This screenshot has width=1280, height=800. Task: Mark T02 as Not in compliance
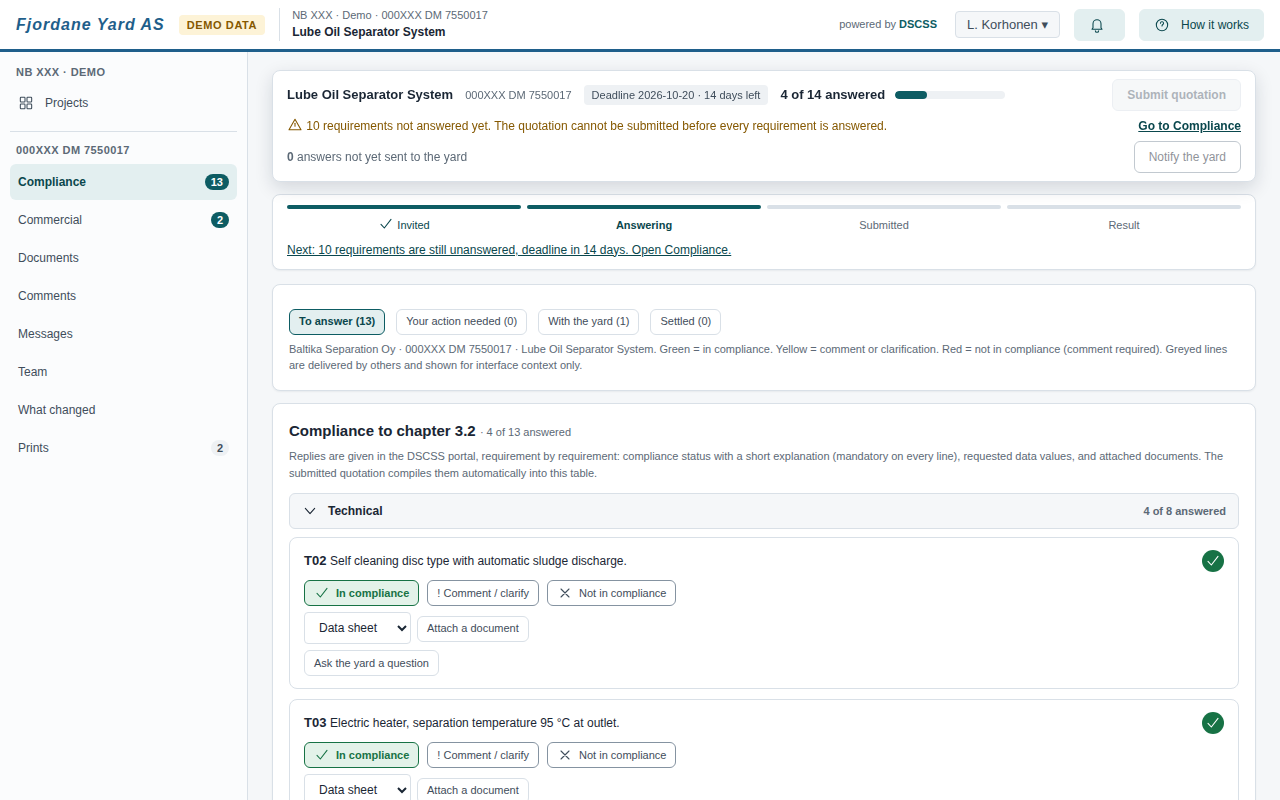click(x=611, y=593)
